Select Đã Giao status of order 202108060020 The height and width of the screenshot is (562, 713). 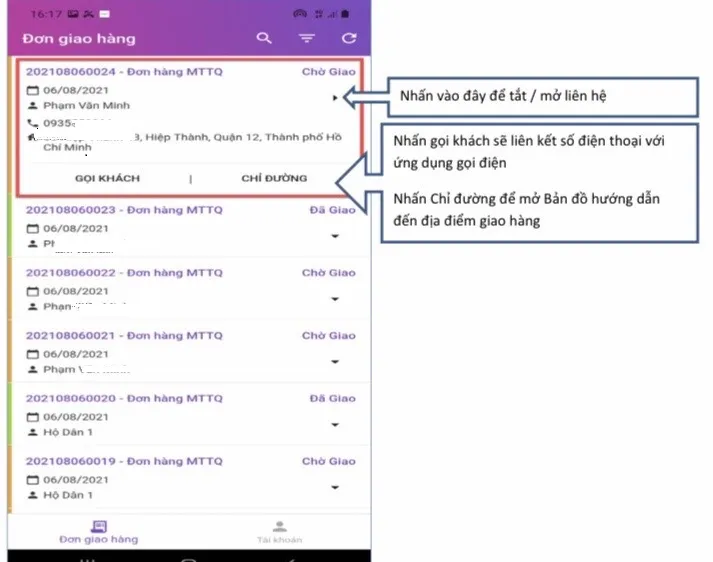332,398
